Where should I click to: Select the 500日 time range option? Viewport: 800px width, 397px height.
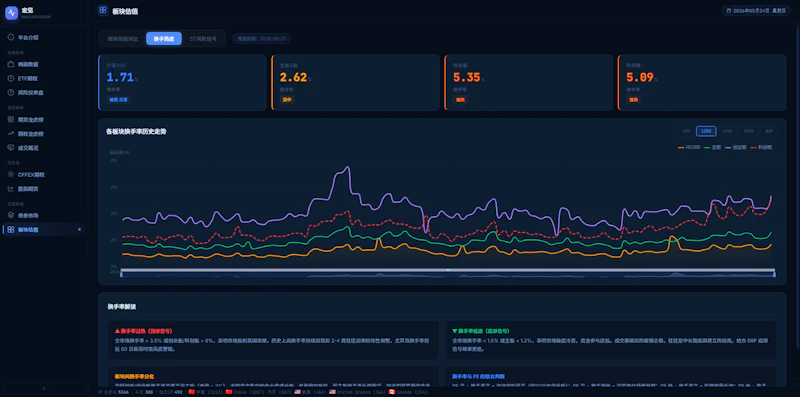click(748, 131)
